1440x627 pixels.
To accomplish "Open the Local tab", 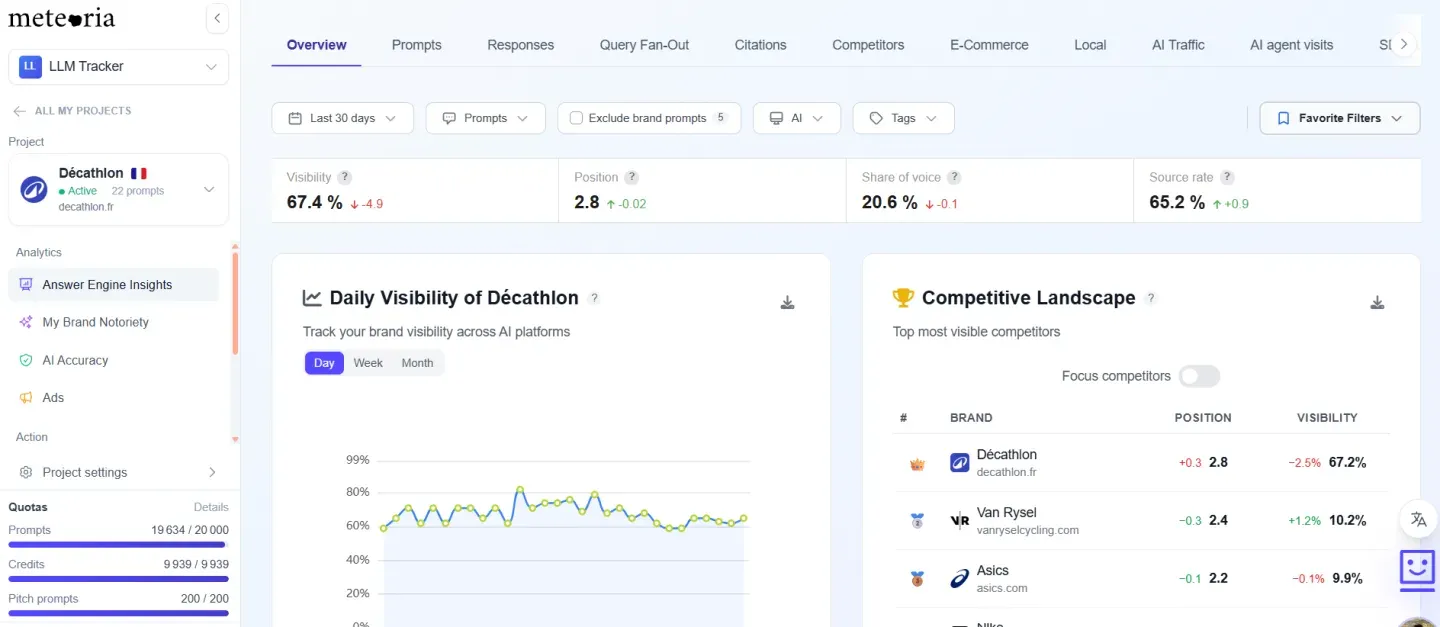I will coord(1090,45).
